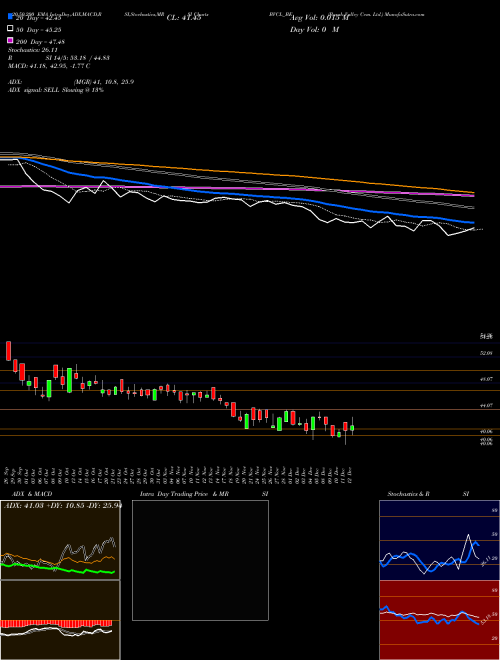This screenshot has height=660, width=500.
Task: Open the MACD histogram panel
Action: point(60,620)
